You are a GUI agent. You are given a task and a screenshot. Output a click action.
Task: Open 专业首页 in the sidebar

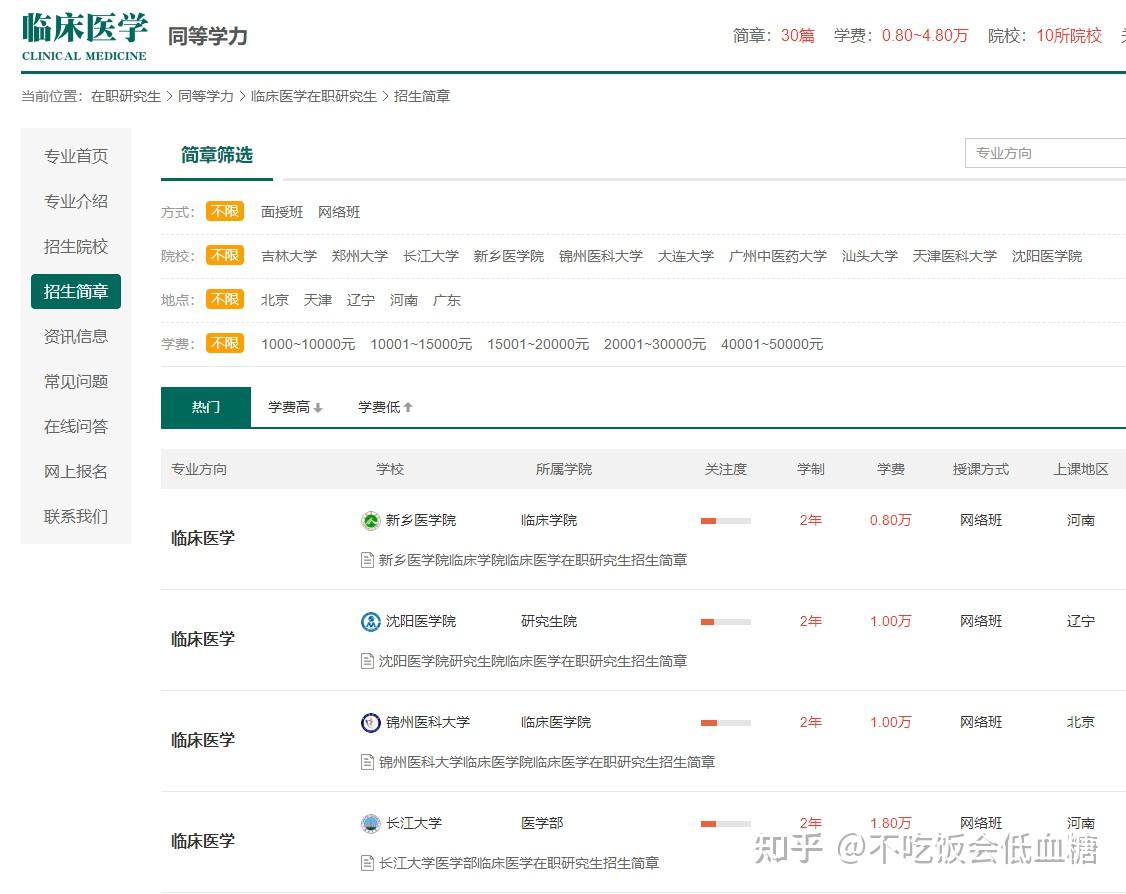[x=76, y=157]
